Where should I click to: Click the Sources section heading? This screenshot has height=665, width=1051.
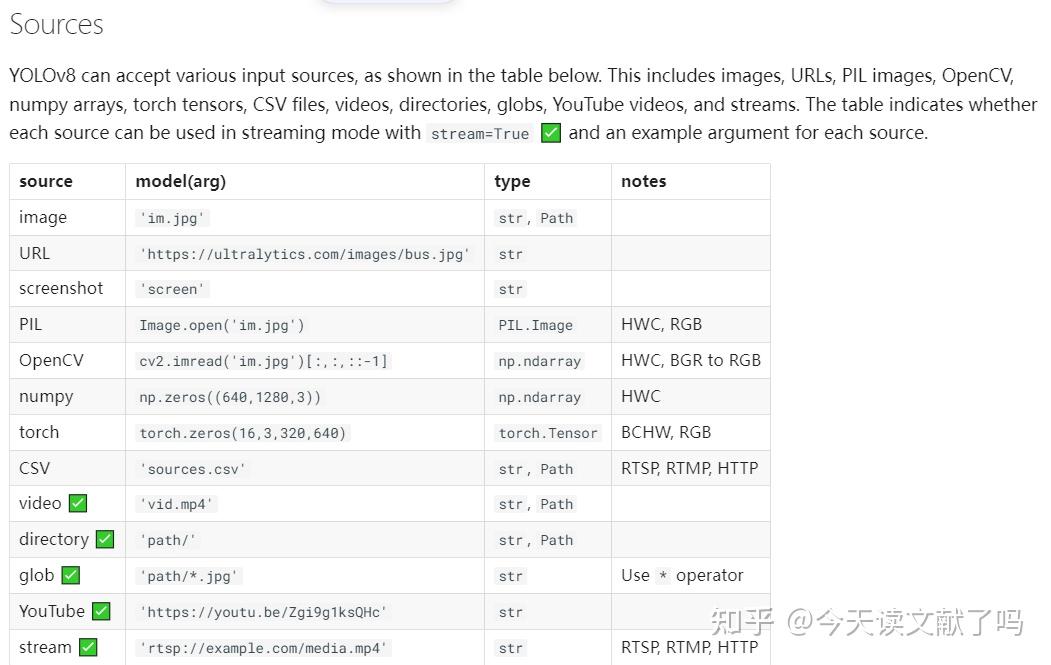(56, 25)
